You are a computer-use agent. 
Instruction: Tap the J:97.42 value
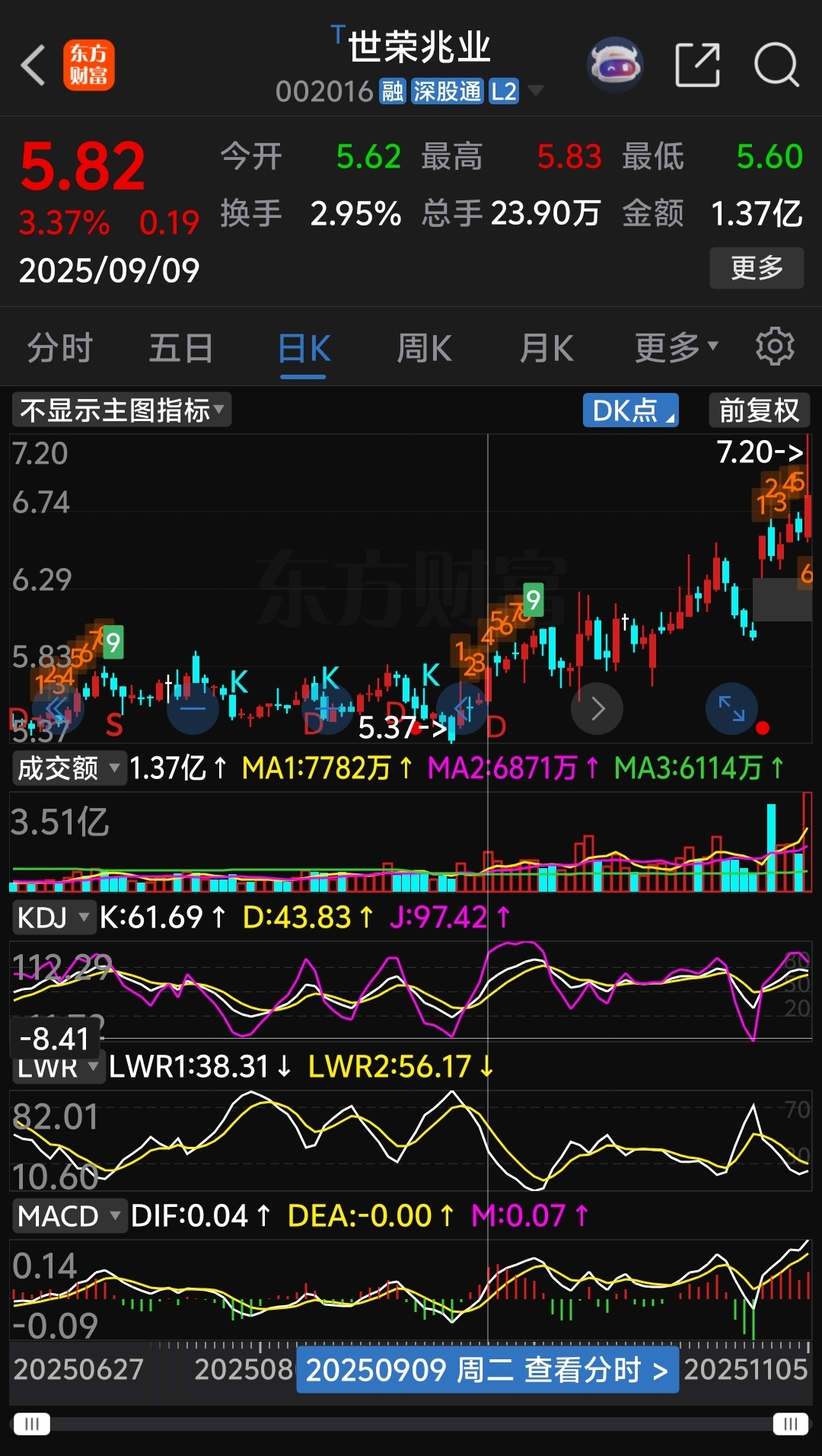coord(449,917)
